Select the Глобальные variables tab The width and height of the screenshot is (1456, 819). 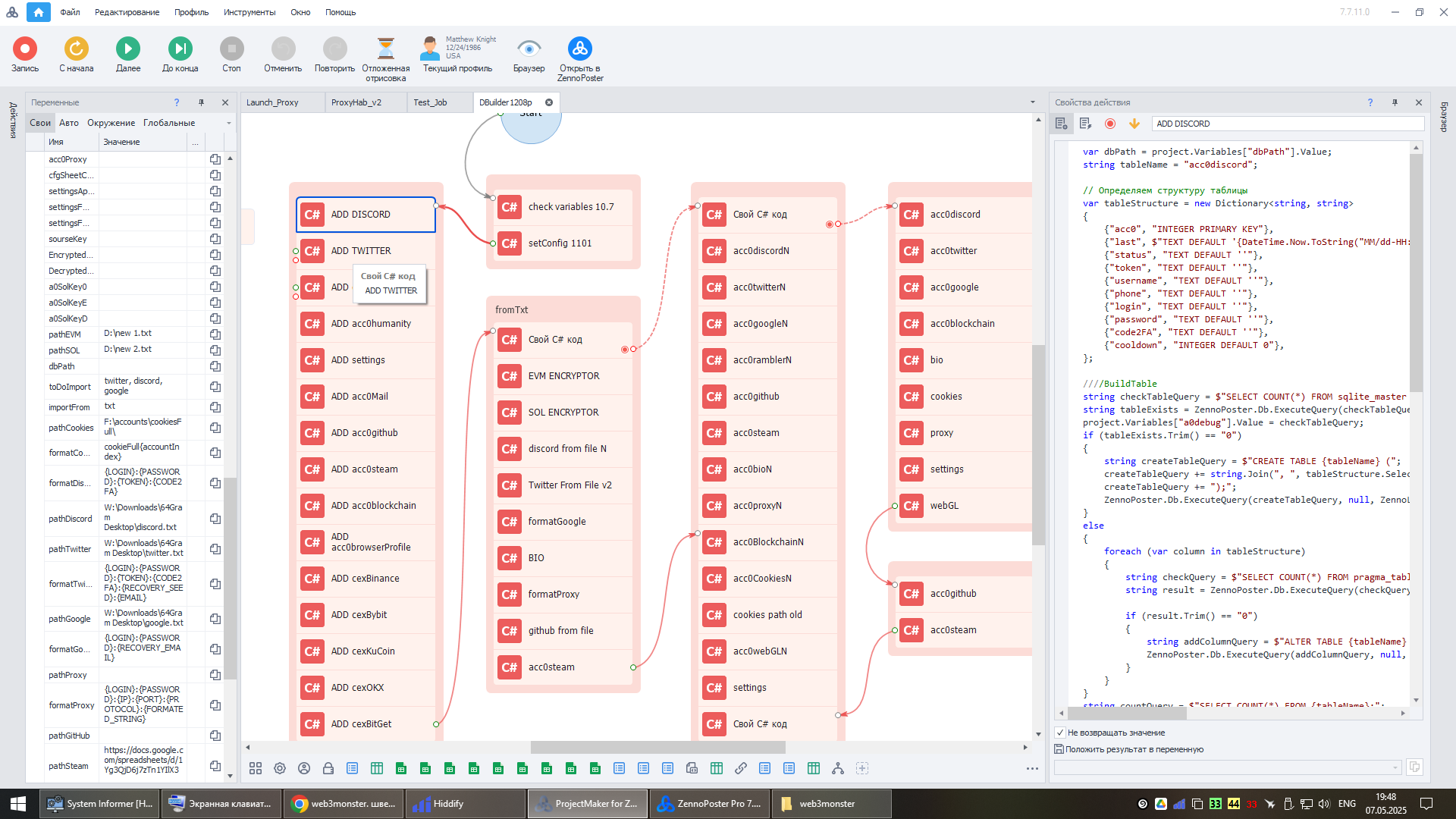(169, 123)
